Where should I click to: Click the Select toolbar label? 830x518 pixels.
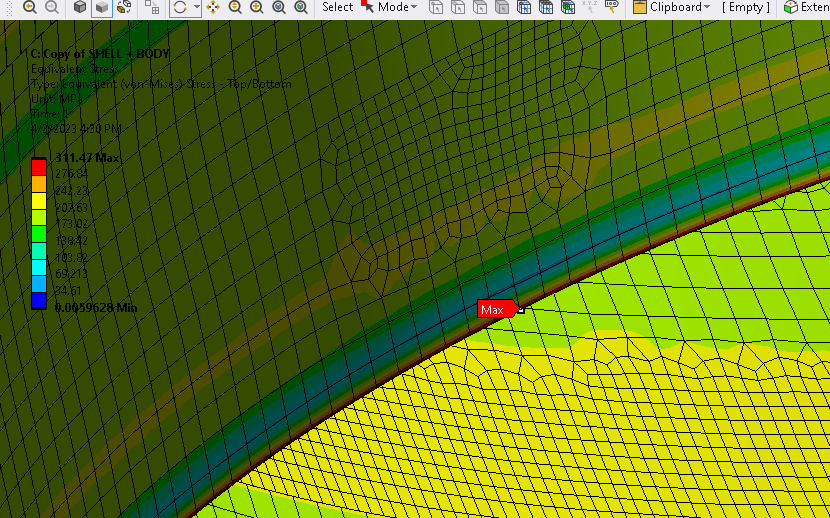pyautogui.click(x=337, y=7)
